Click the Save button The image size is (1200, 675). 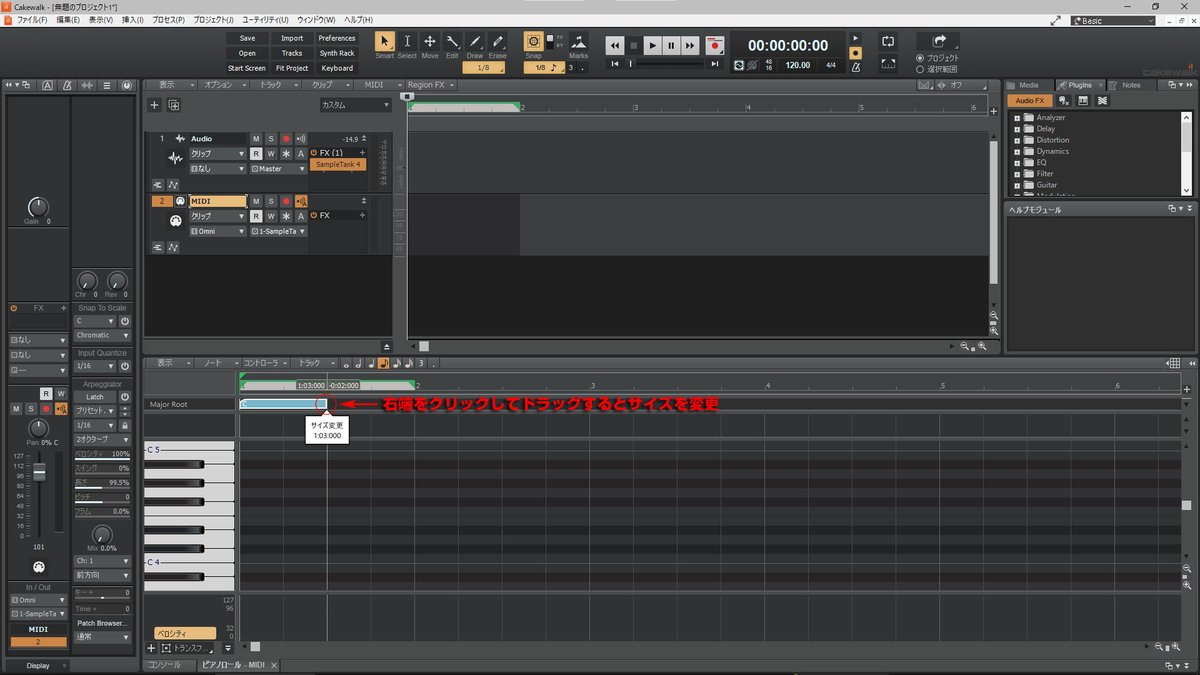pyautogui.click(x=247, y=38)
